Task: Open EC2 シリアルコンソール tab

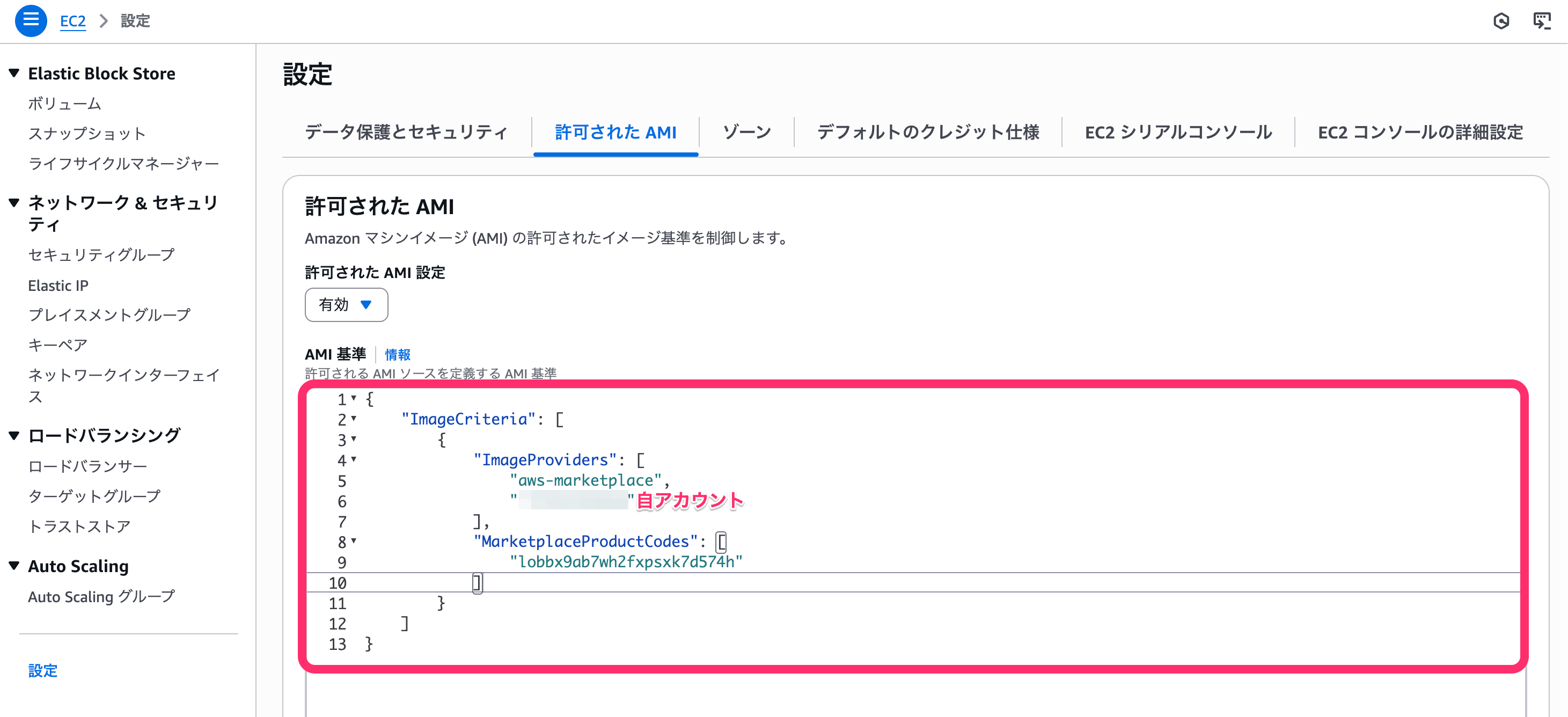Action: (1178, 132)
